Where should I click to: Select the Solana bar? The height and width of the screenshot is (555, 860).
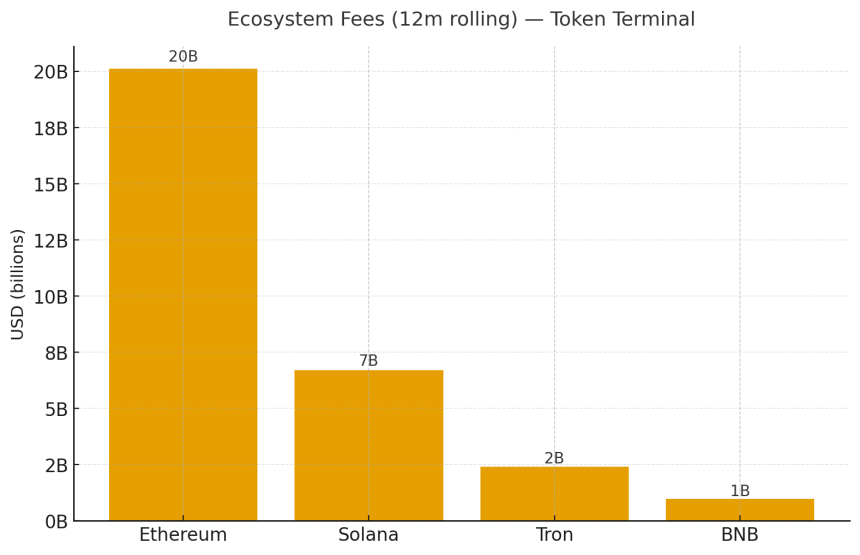pos(368,445)
